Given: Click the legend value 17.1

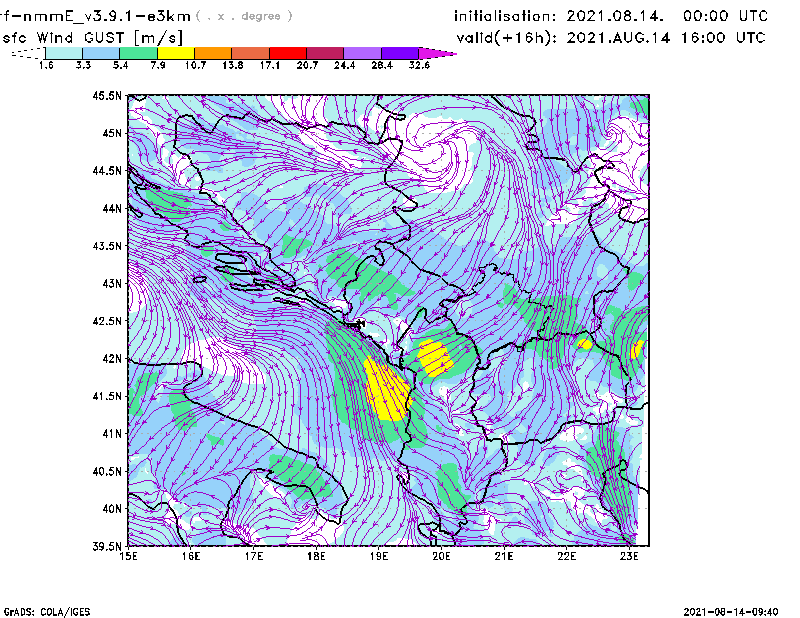Looking at the screenshot, I should [270, 65].
